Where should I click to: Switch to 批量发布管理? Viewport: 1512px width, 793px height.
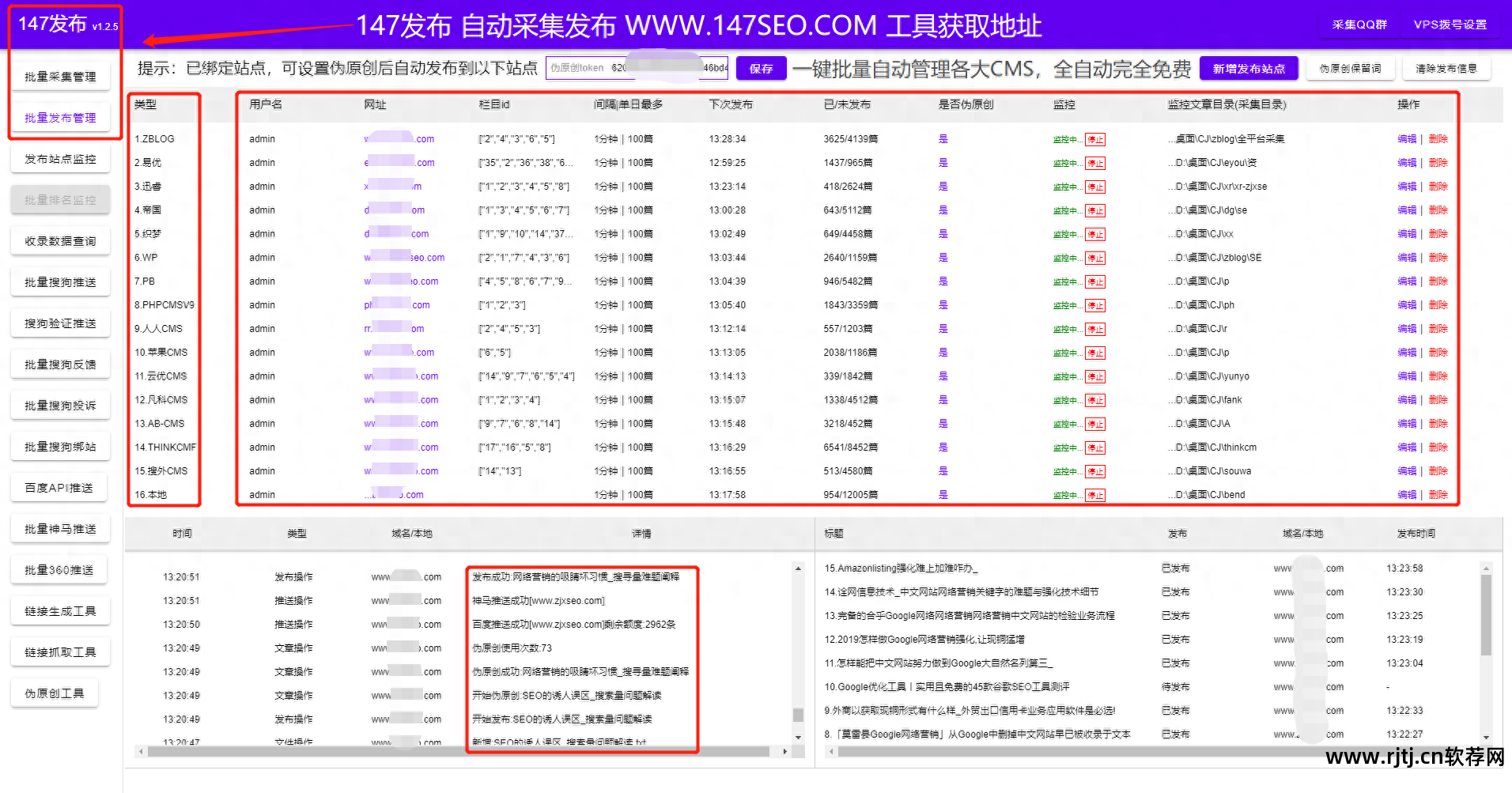tap(61, 117)
